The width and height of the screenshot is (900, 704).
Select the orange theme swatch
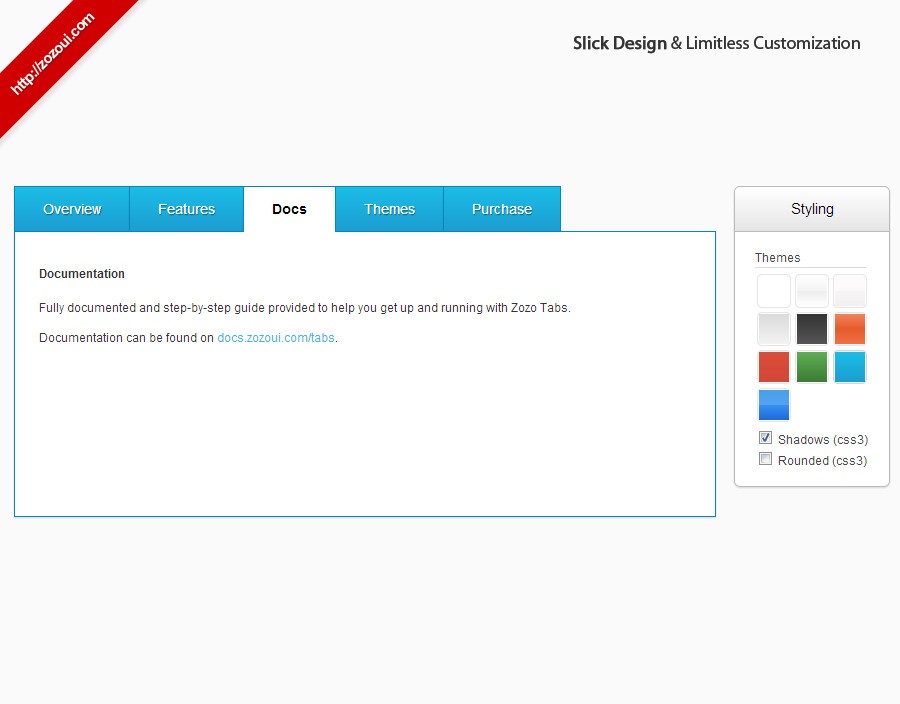850,329
